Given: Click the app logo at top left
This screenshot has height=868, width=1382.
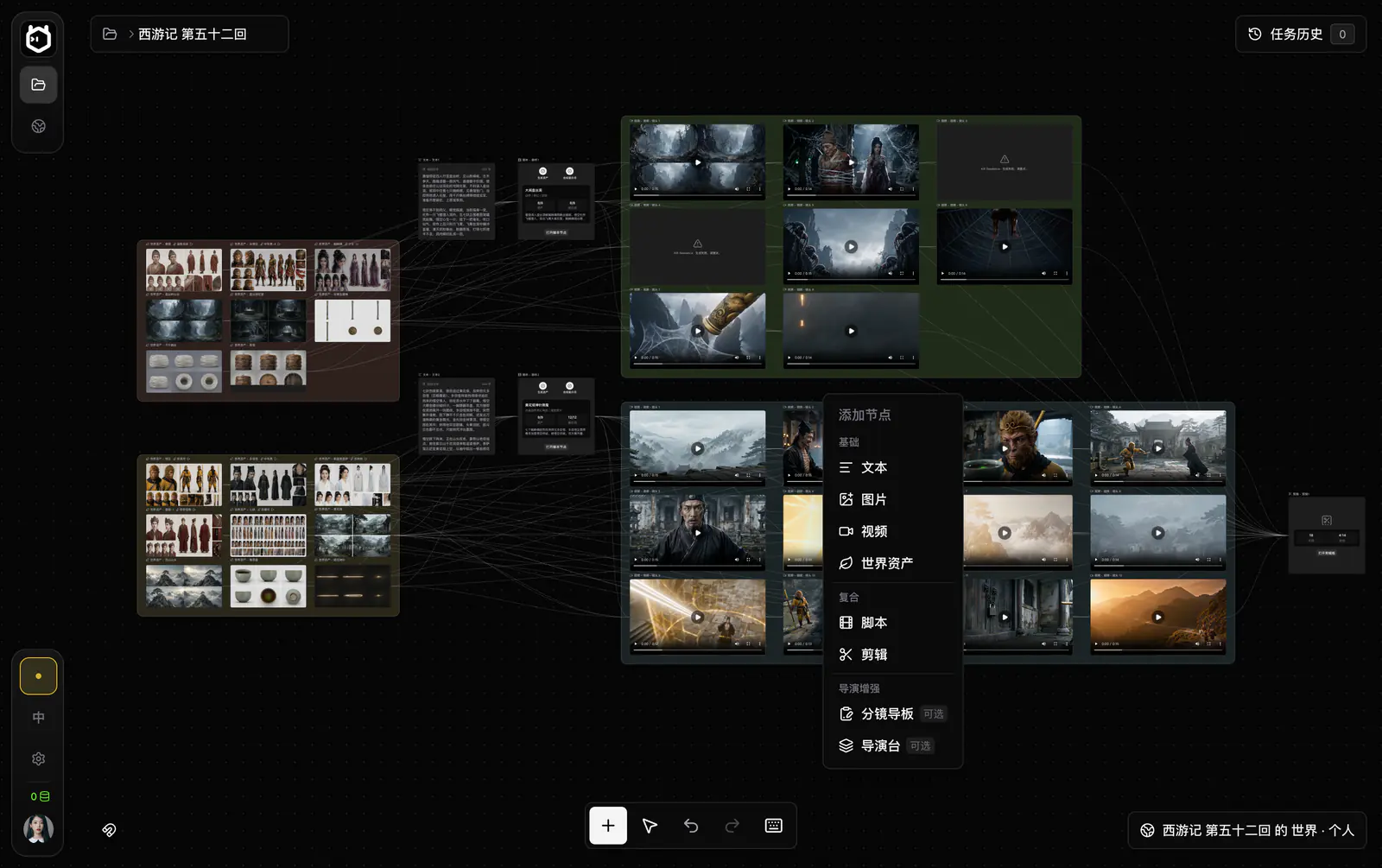Looking at the screenshot, I should pyautogui.click(x=39, y=38).
